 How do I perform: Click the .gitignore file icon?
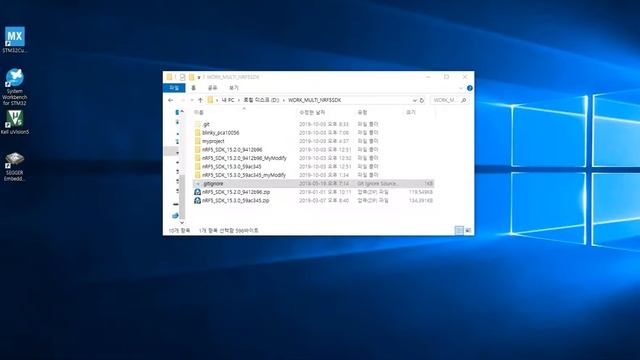198,184
